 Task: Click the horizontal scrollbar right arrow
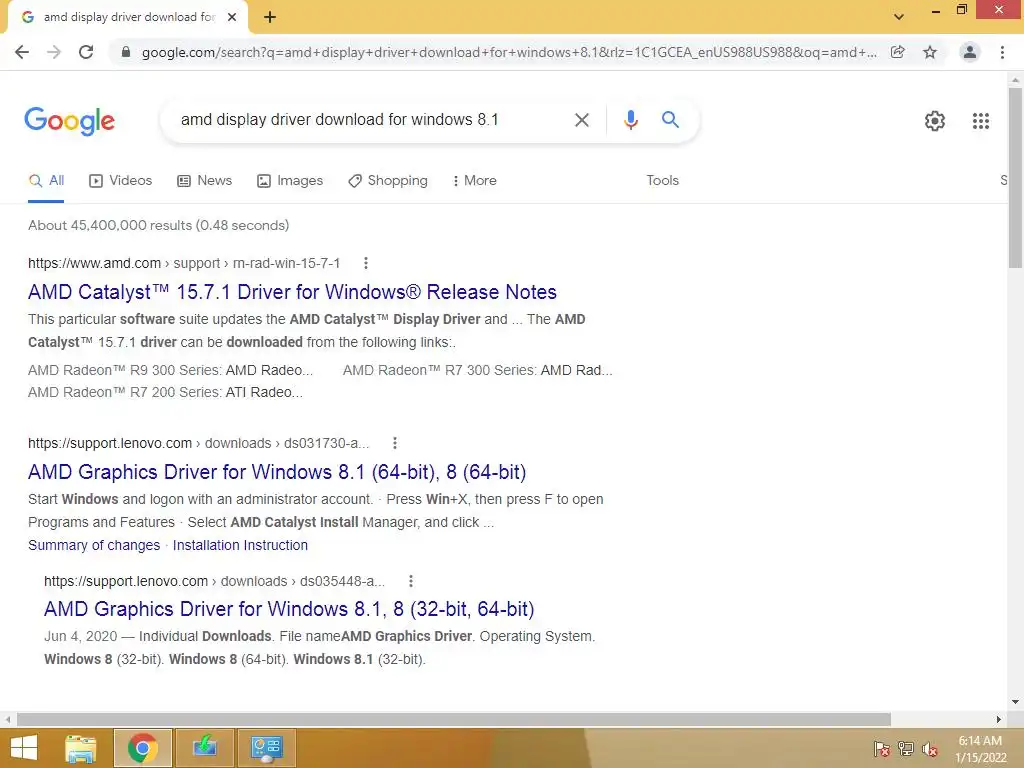coord(998,719)
